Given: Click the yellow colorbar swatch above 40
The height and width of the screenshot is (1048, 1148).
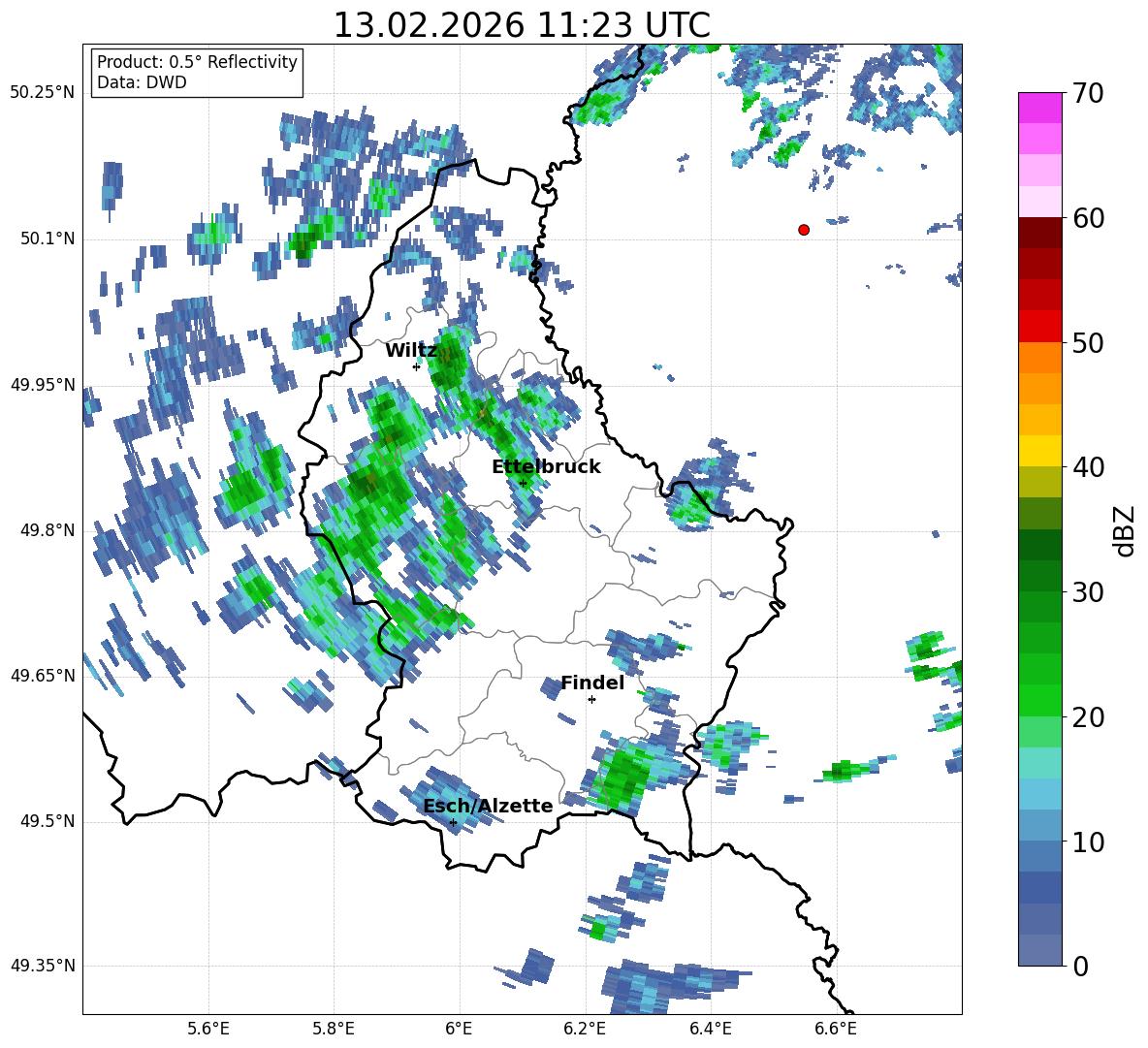Looking at the screenshot, I should pos(1039,452).
